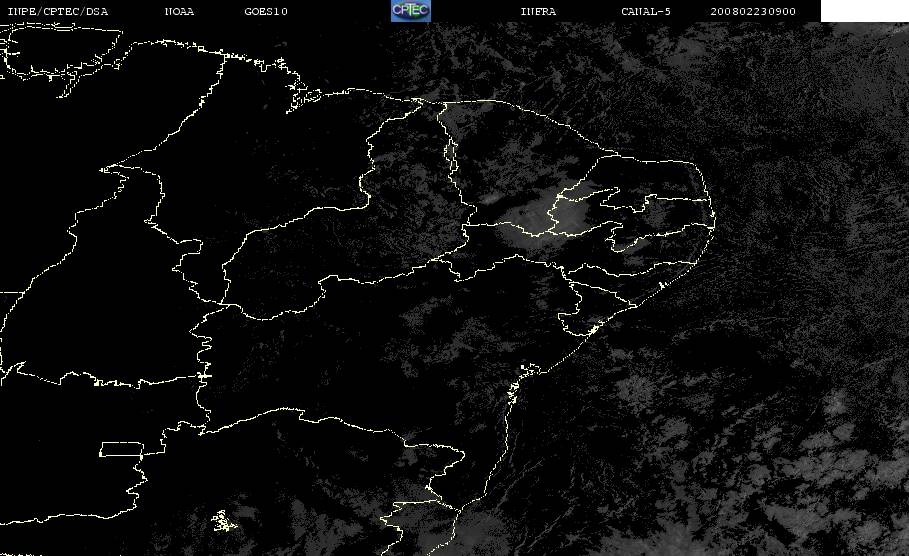This screenshot has height=556, width=909.
Task: Select the GOES10 satellite label
Action: pos(266,12)
